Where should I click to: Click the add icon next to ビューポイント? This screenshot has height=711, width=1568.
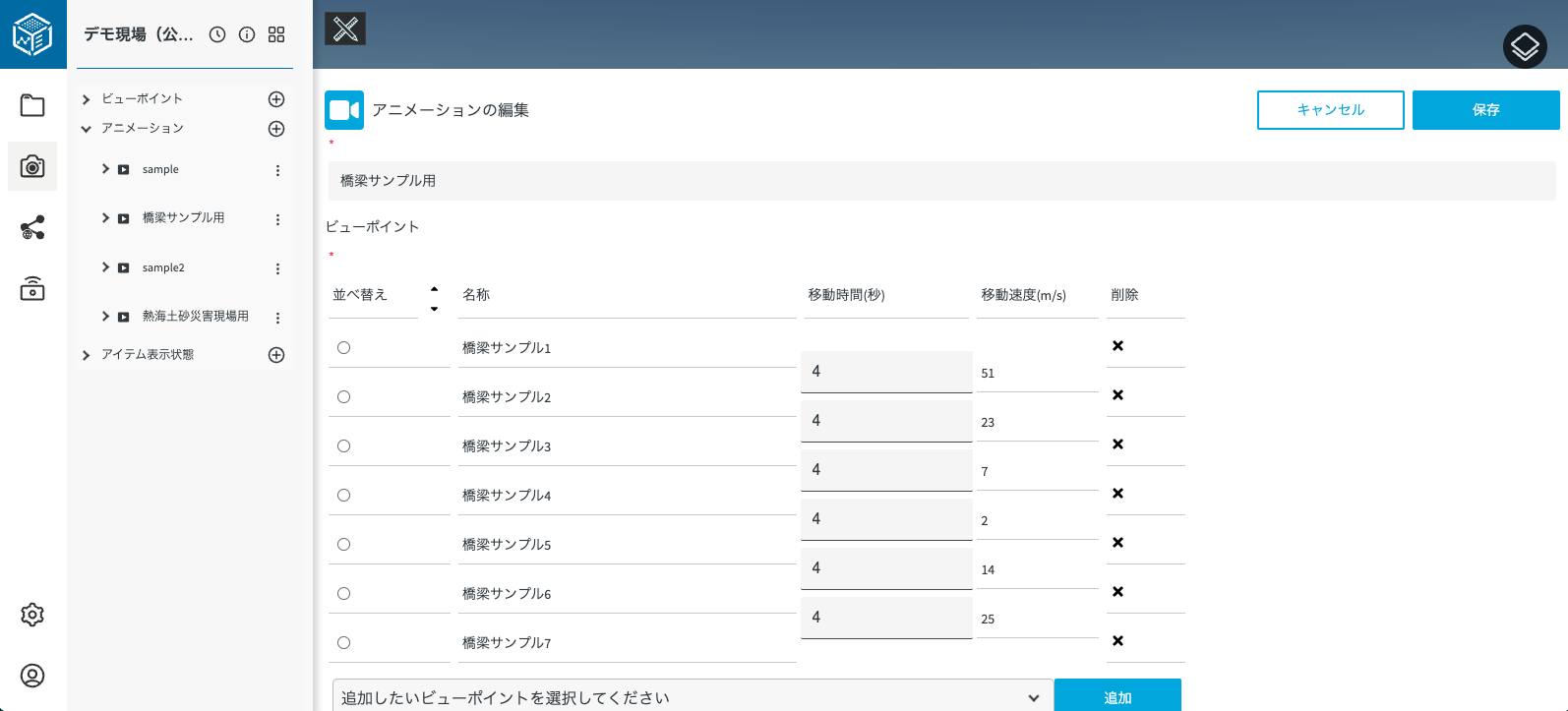(x=276, y=99)
